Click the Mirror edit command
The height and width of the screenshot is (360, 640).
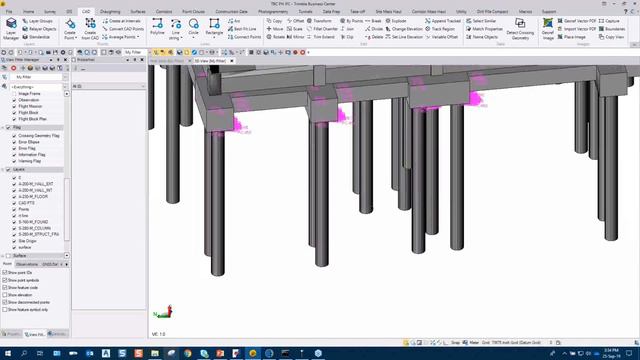pos(296,37)
